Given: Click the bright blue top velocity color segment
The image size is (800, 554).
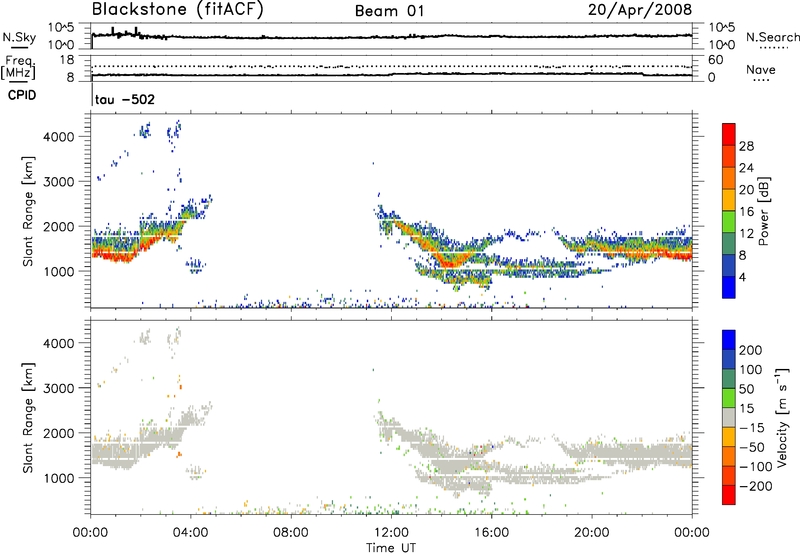Looking at the screenshot, I should [729, 340].
